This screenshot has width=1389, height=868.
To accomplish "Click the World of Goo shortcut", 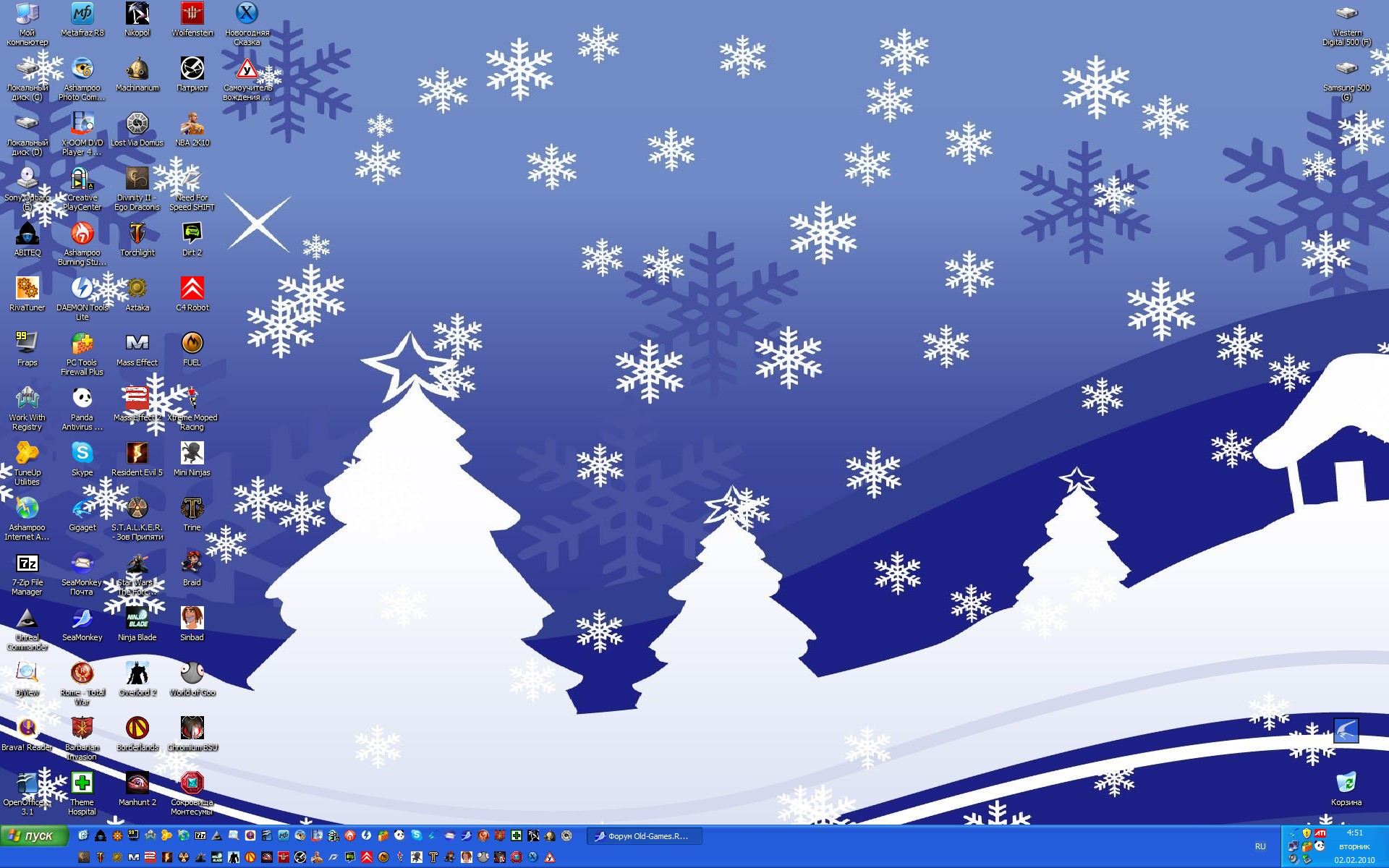I will [x=192, y=673].
